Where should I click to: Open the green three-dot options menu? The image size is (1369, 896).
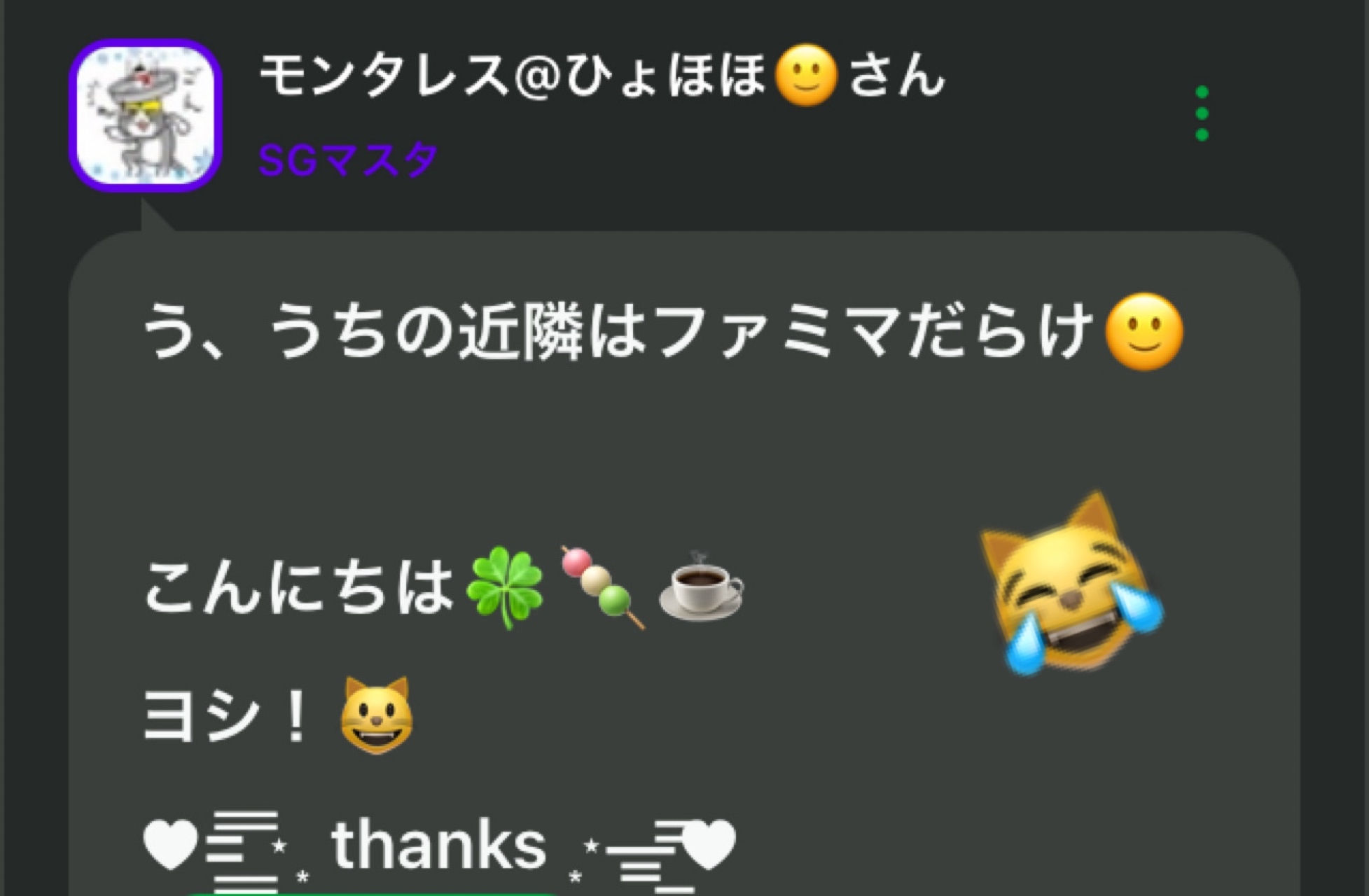tap(1202, 113)
